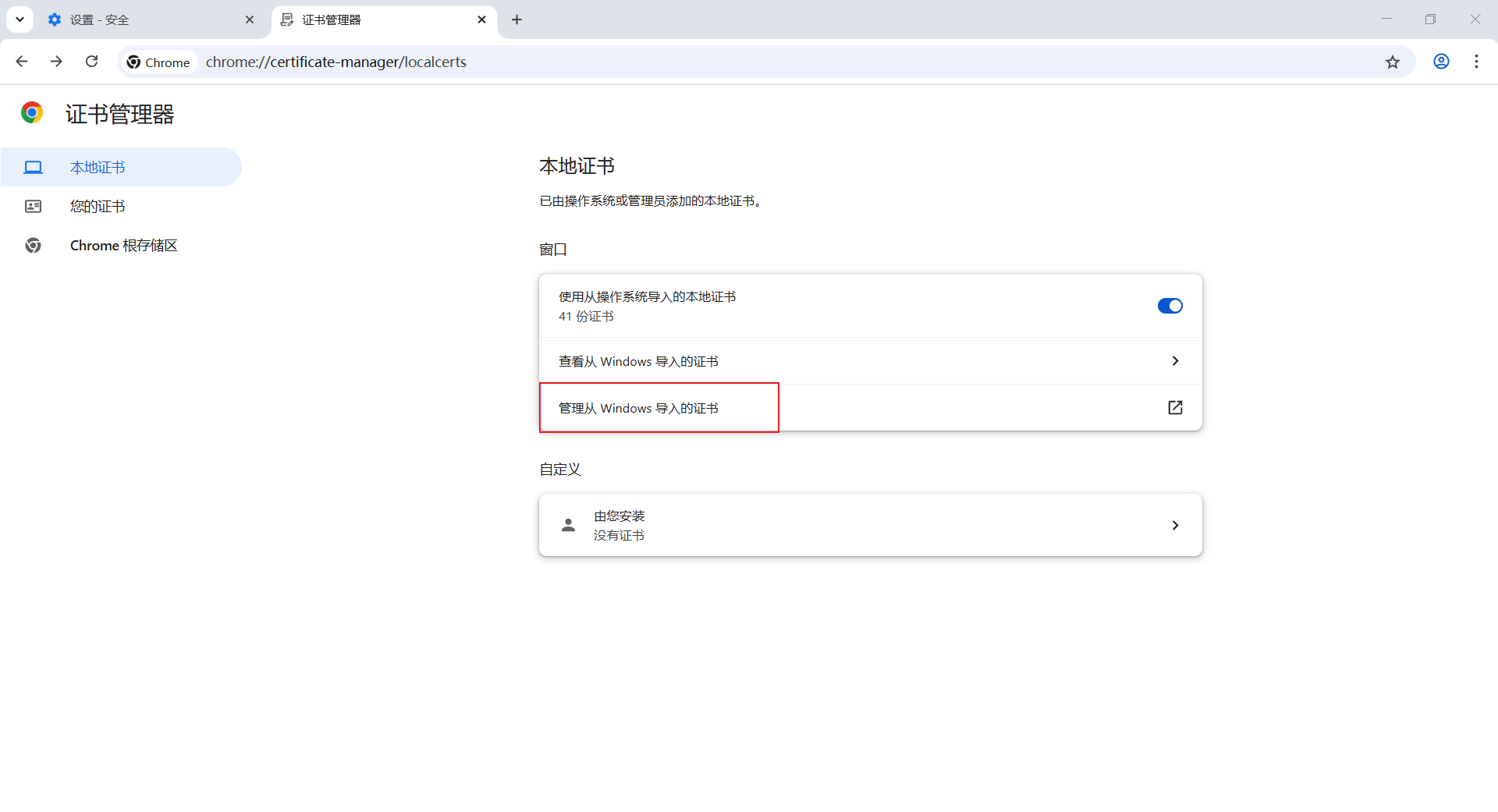Open 您的证书 in the sidebar
Screen dimensions: 1498x812
point(121,206)
